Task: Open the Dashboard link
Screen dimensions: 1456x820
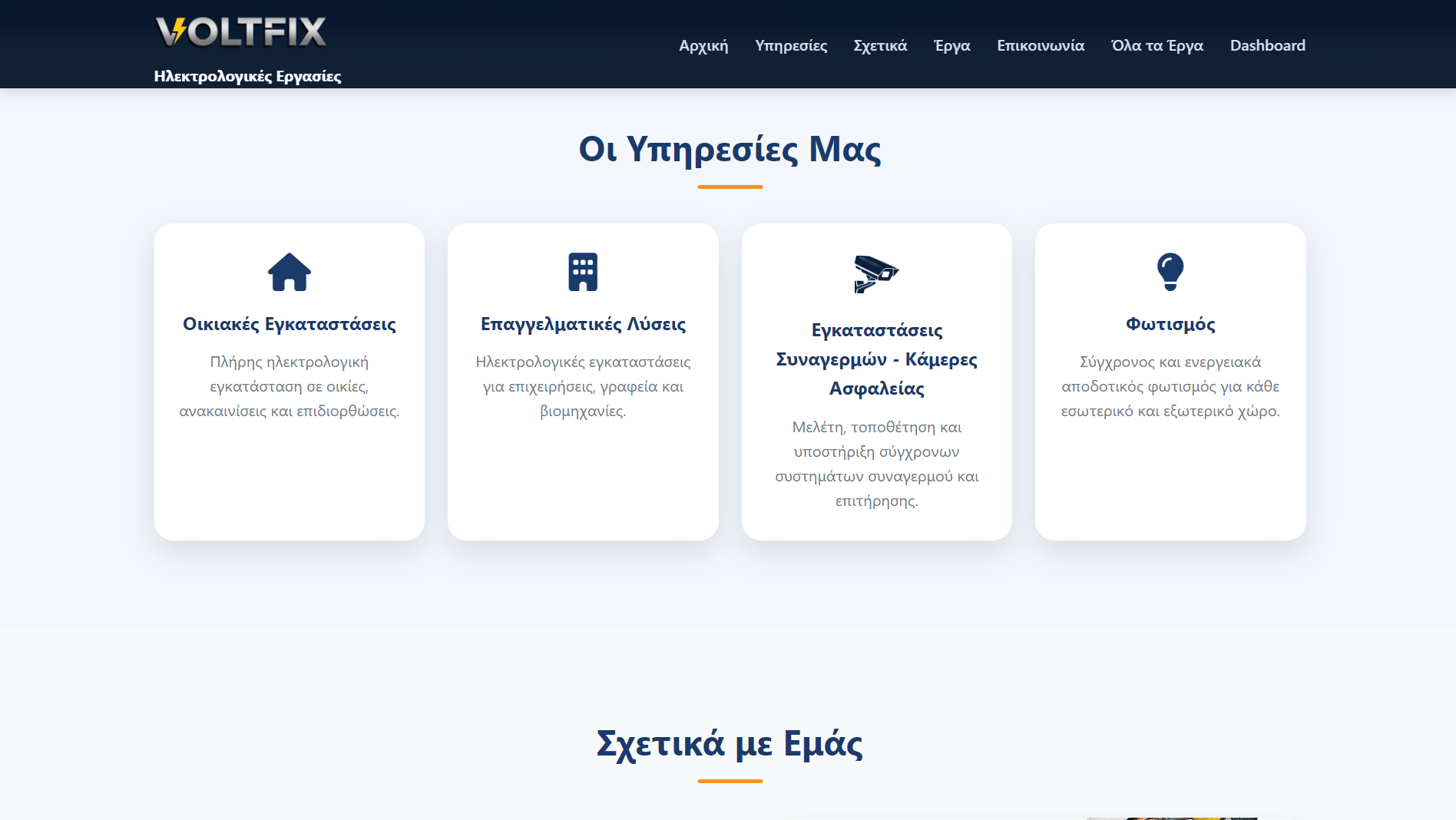Action: (x=1268, y=45)
